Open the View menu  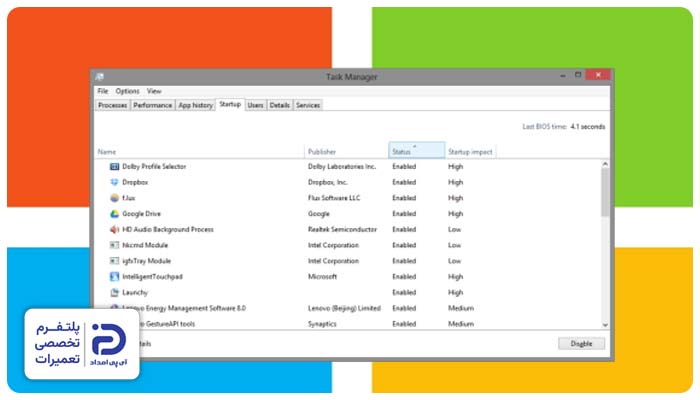point(154,91)
